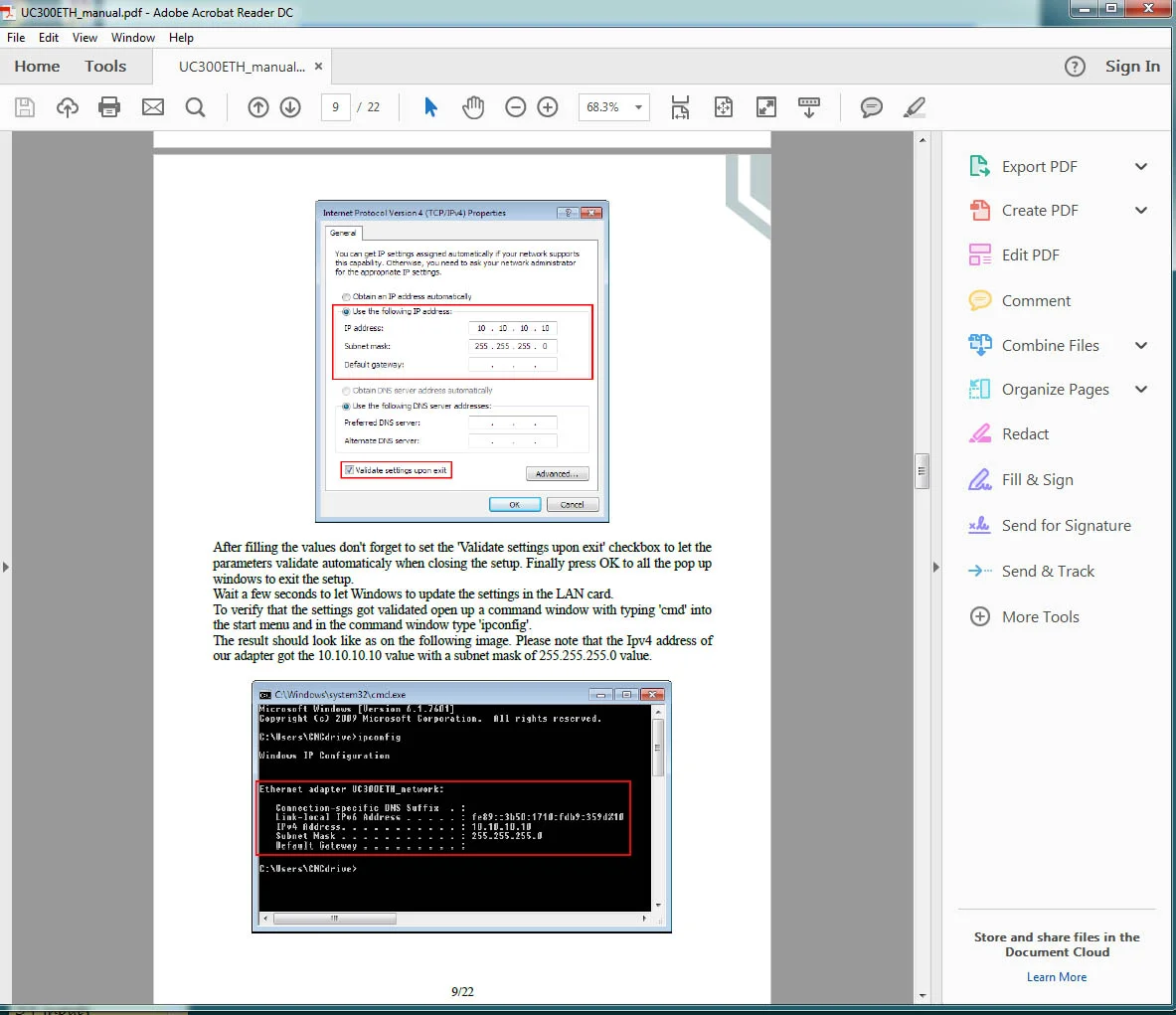
Task: Click the scrollbar up arrow
Action: coord(922,140)
